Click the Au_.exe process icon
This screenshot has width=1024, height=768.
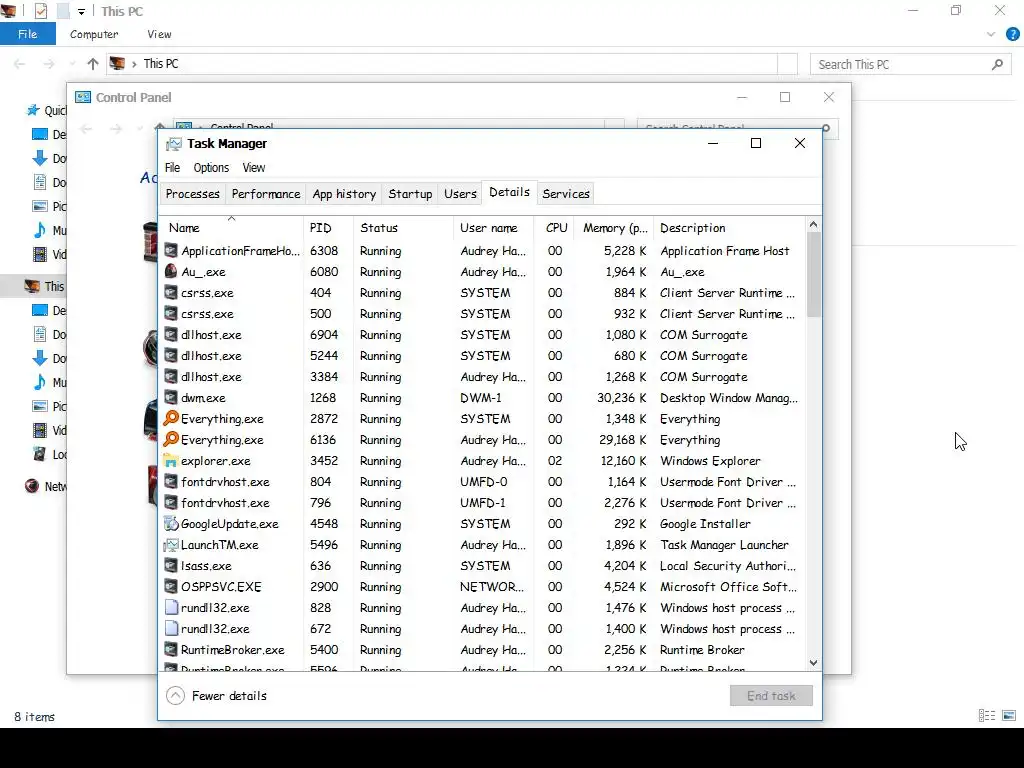(170, 272)
